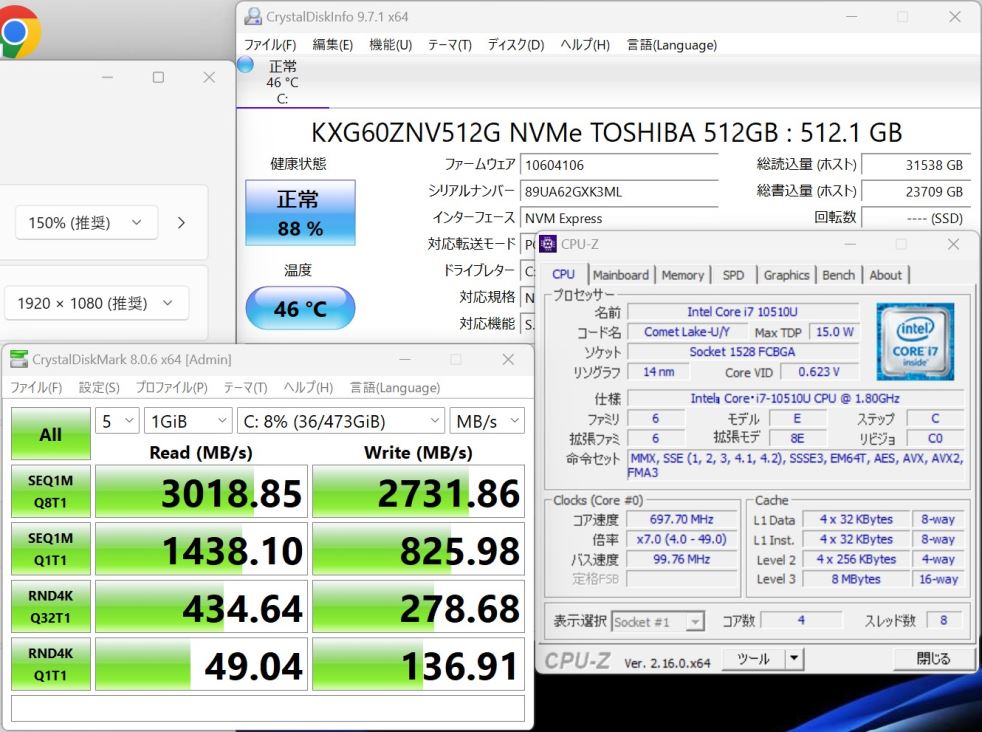This screenshot has width=982, height=732.
Task: Click the empty comment box in CrystalDiskMark
Action: click(268, 708)
